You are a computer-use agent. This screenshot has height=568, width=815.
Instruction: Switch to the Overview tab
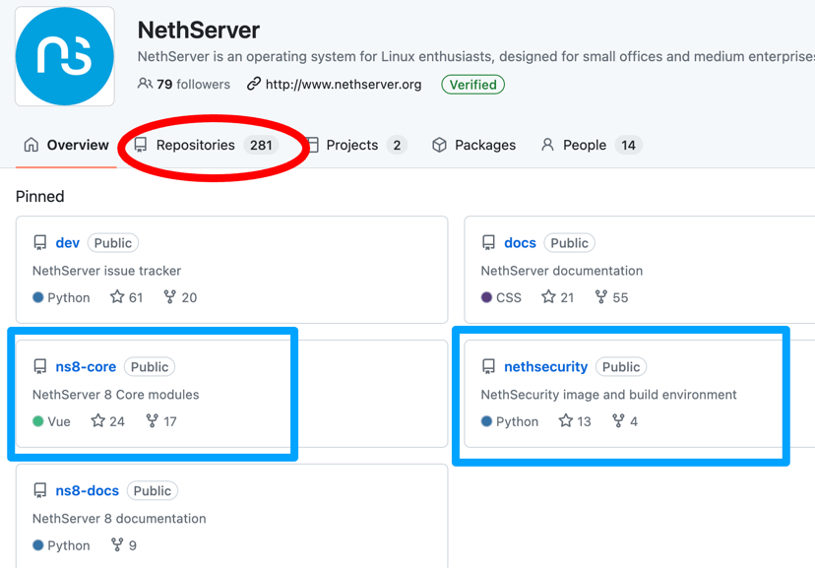pos(66,145)
